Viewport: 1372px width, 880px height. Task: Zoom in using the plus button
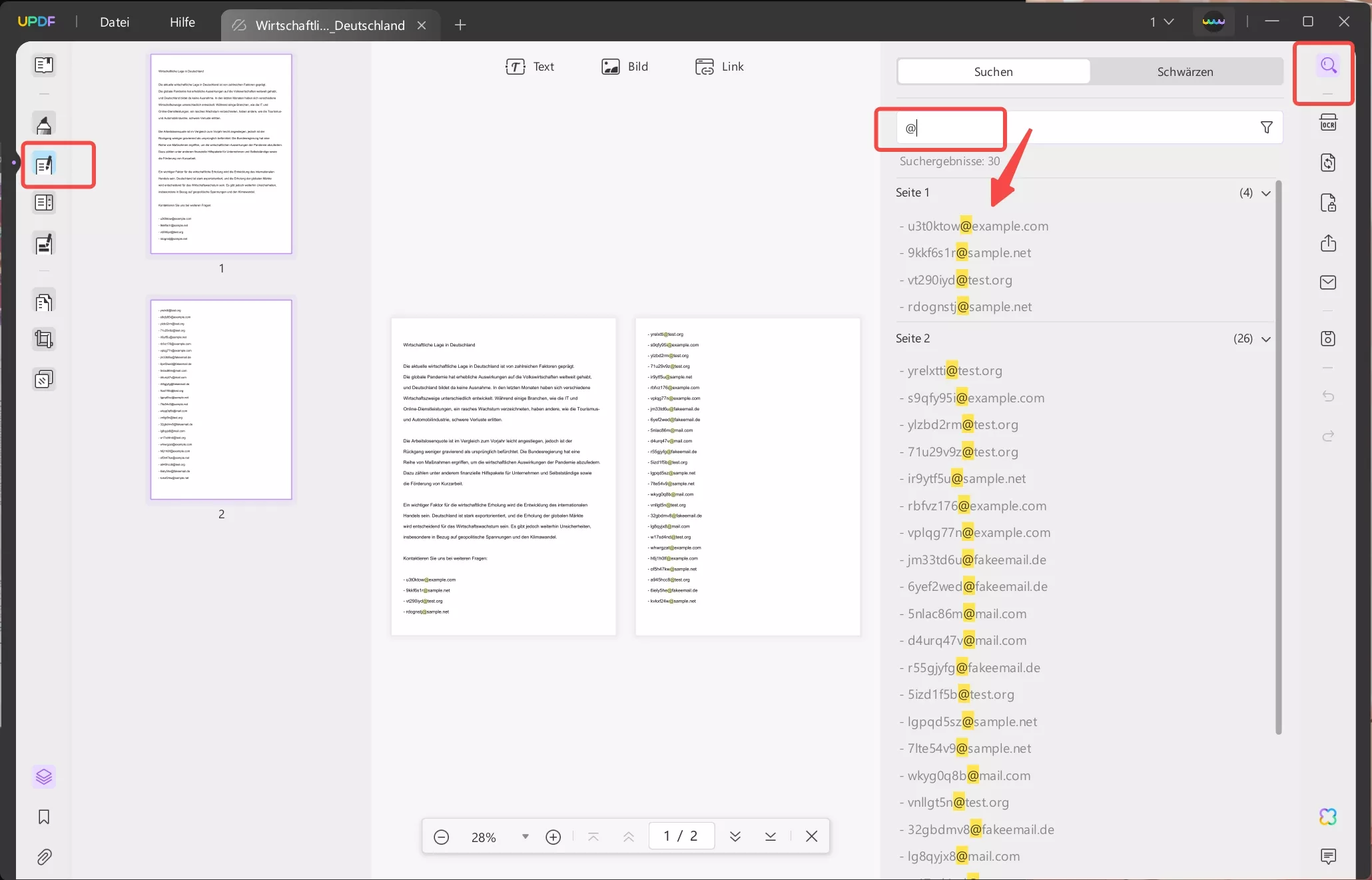coord(553,837)
